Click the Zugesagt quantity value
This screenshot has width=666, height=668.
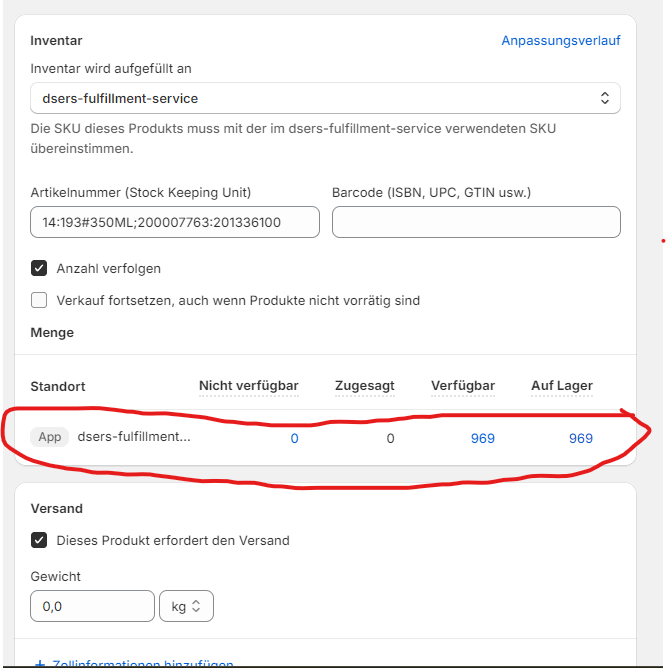point(390,438)
